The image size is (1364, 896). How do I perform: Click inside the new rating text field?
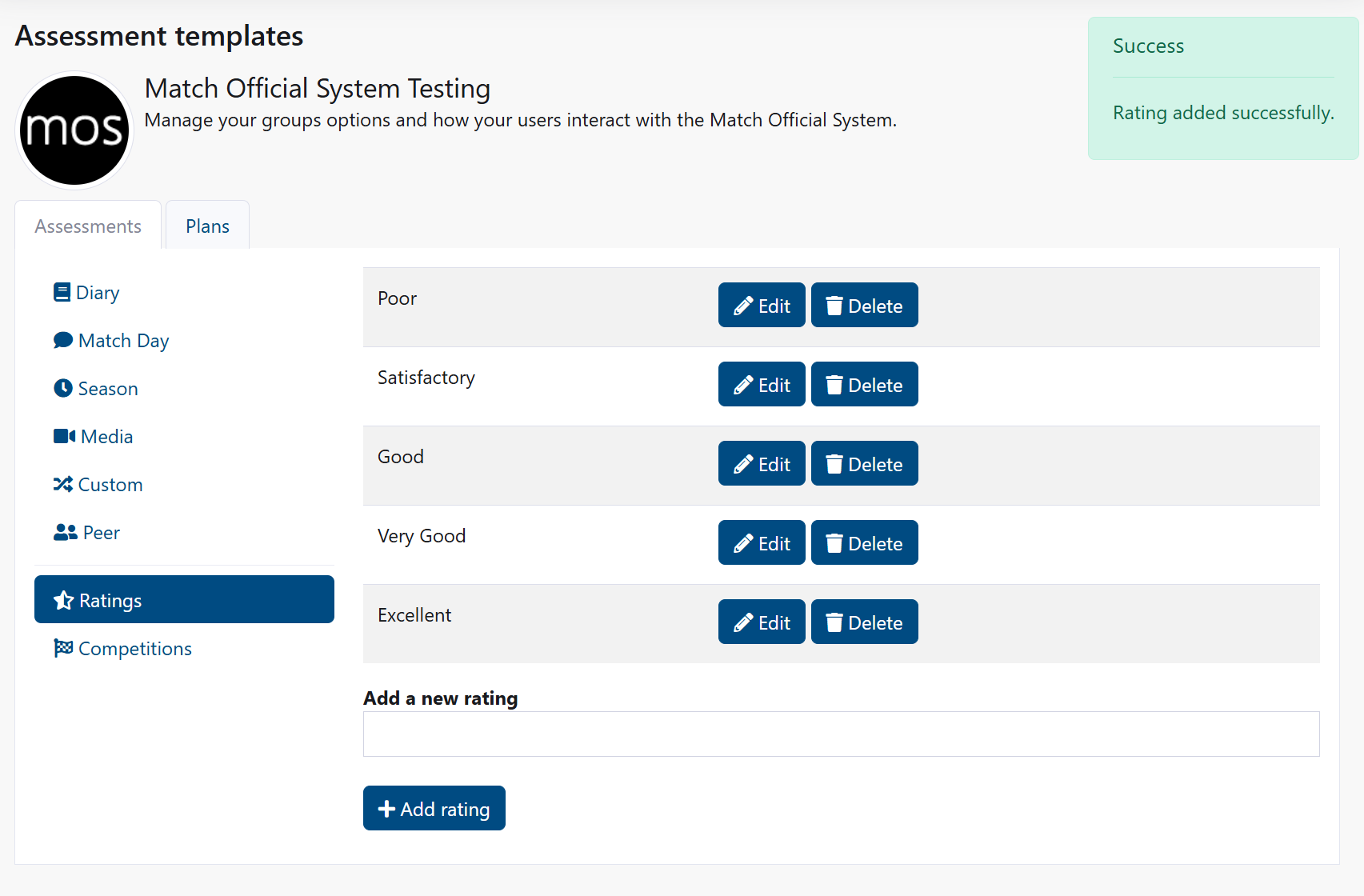coord(841,734)
